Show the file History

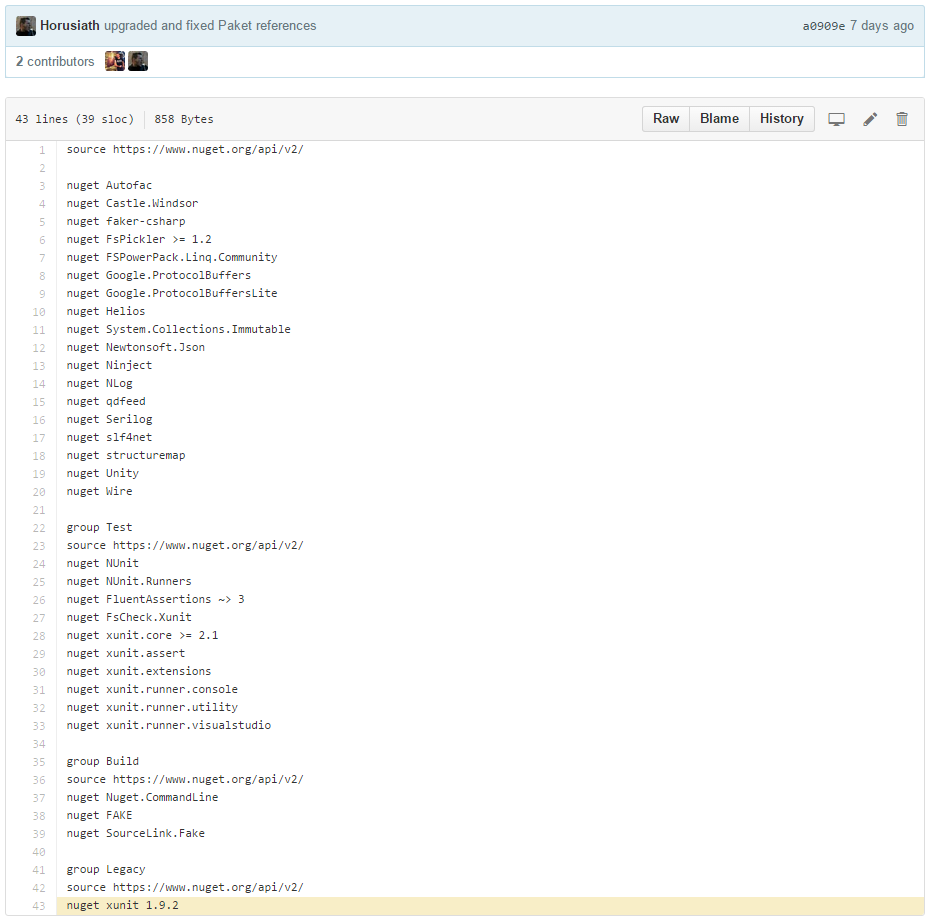click(x=781, y=118)
